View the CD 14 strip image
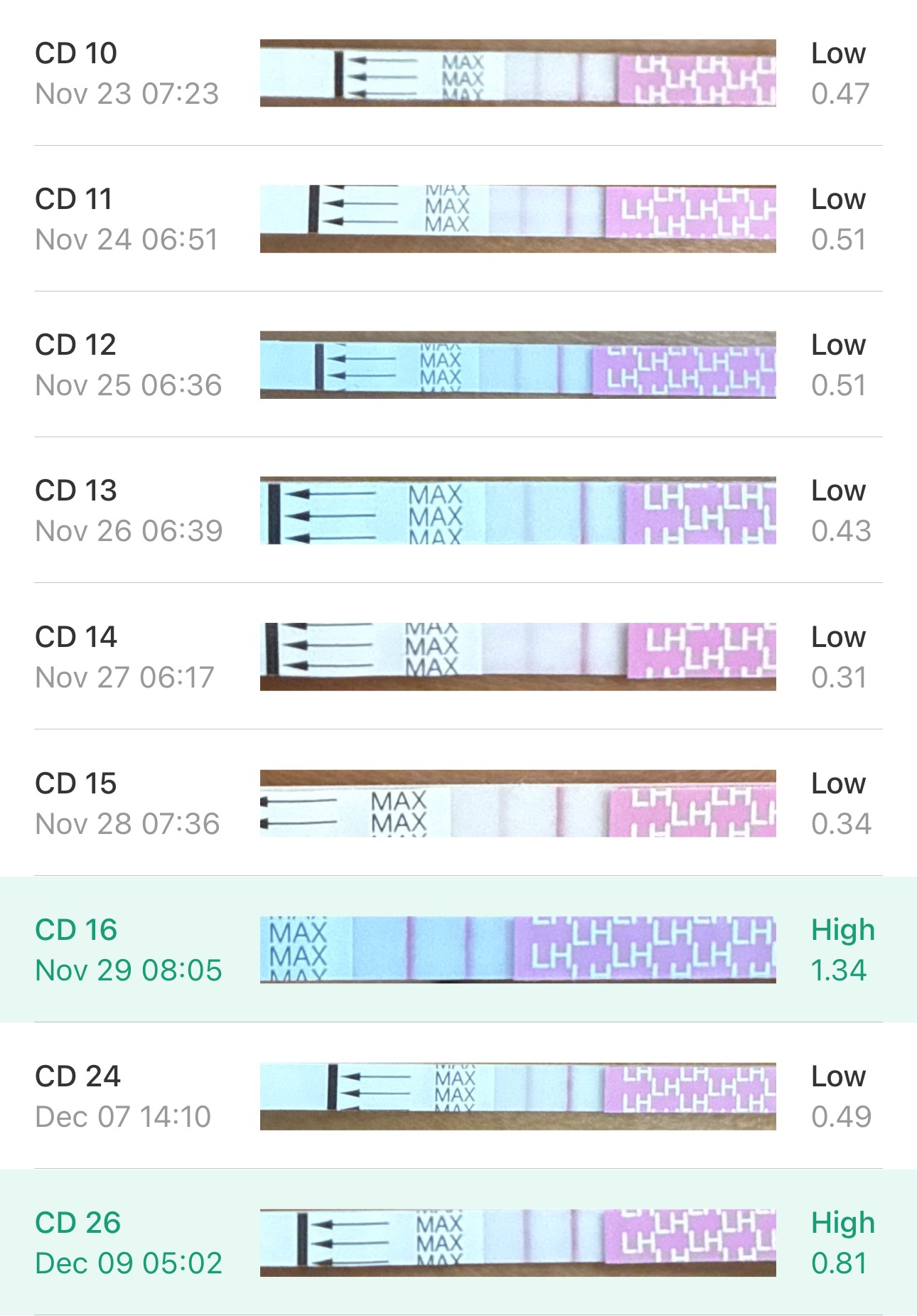917x1316 pixels. (x=518, y=657)
